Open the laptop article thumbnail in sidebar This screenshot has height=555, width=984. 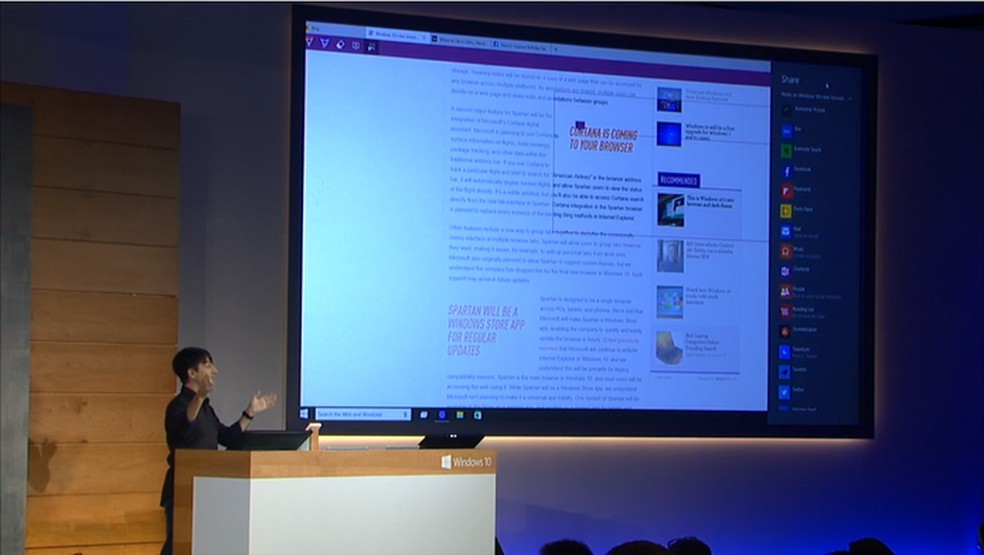tap(669, 348)
